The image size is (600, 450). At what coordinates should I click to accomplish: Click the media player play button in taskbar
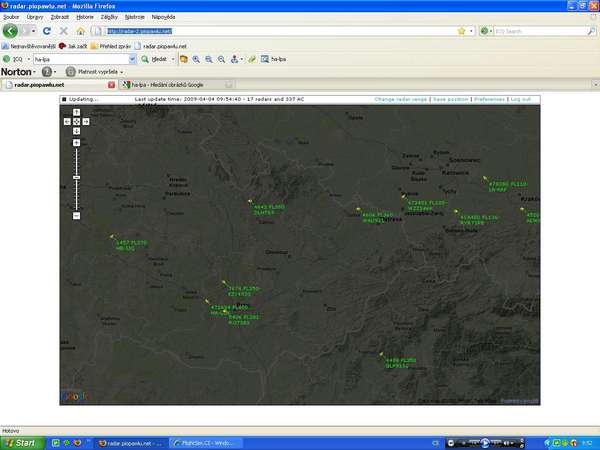click(x=485, y=443)
